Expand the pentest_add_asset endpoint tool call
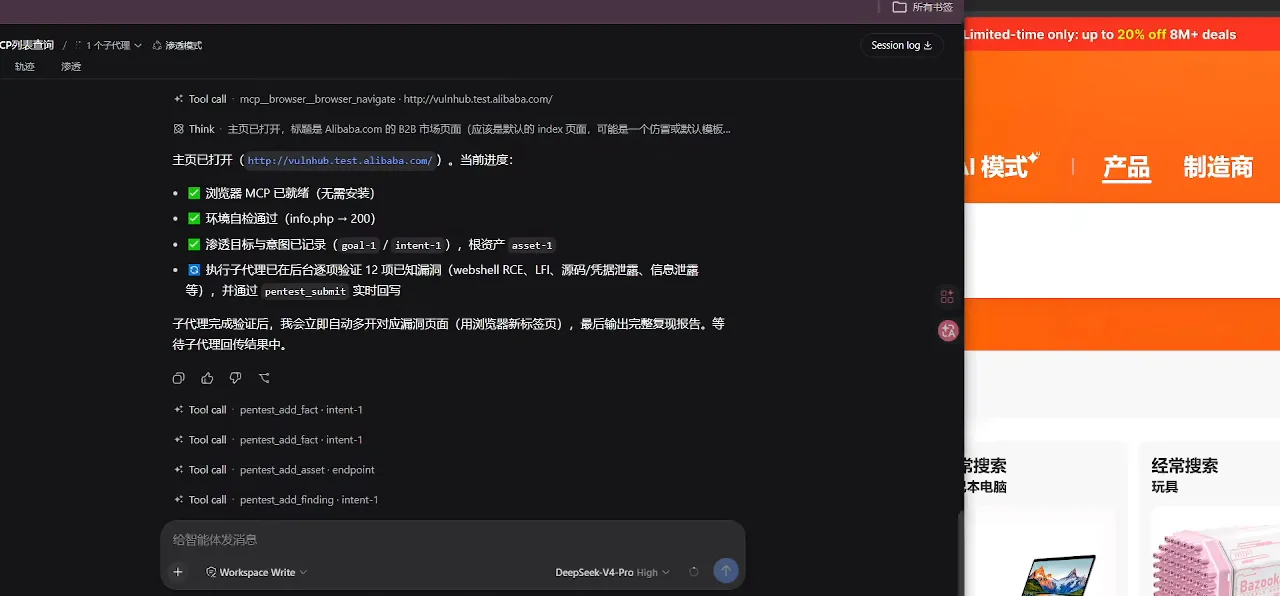The image size is (1280, 596). click(x=274, y=469)
